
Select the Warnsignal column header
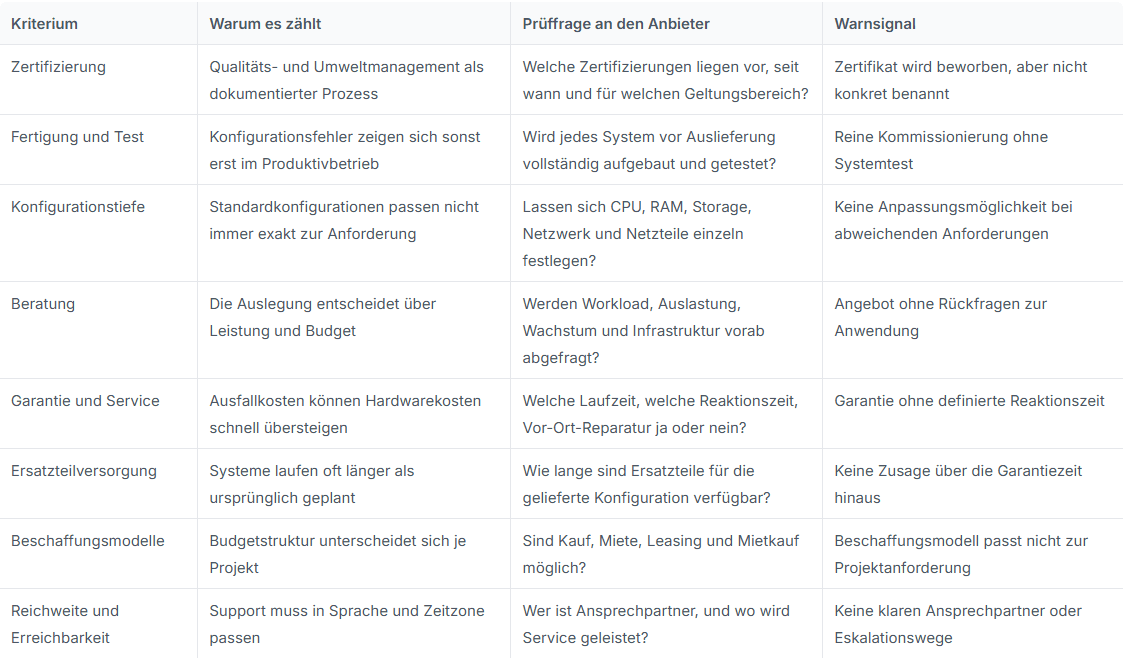(x=875, y=23)
